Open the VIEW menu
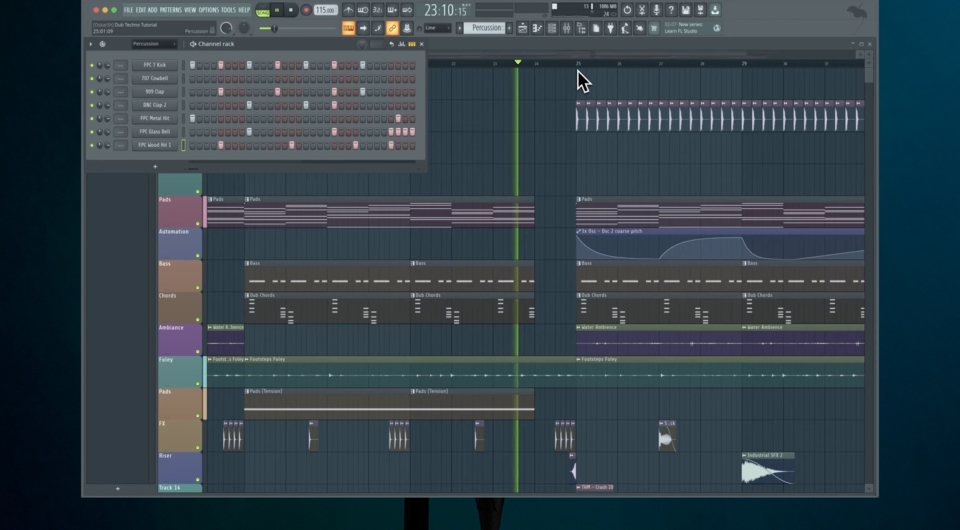Screen dimensions: 960x530 [190, 10]
